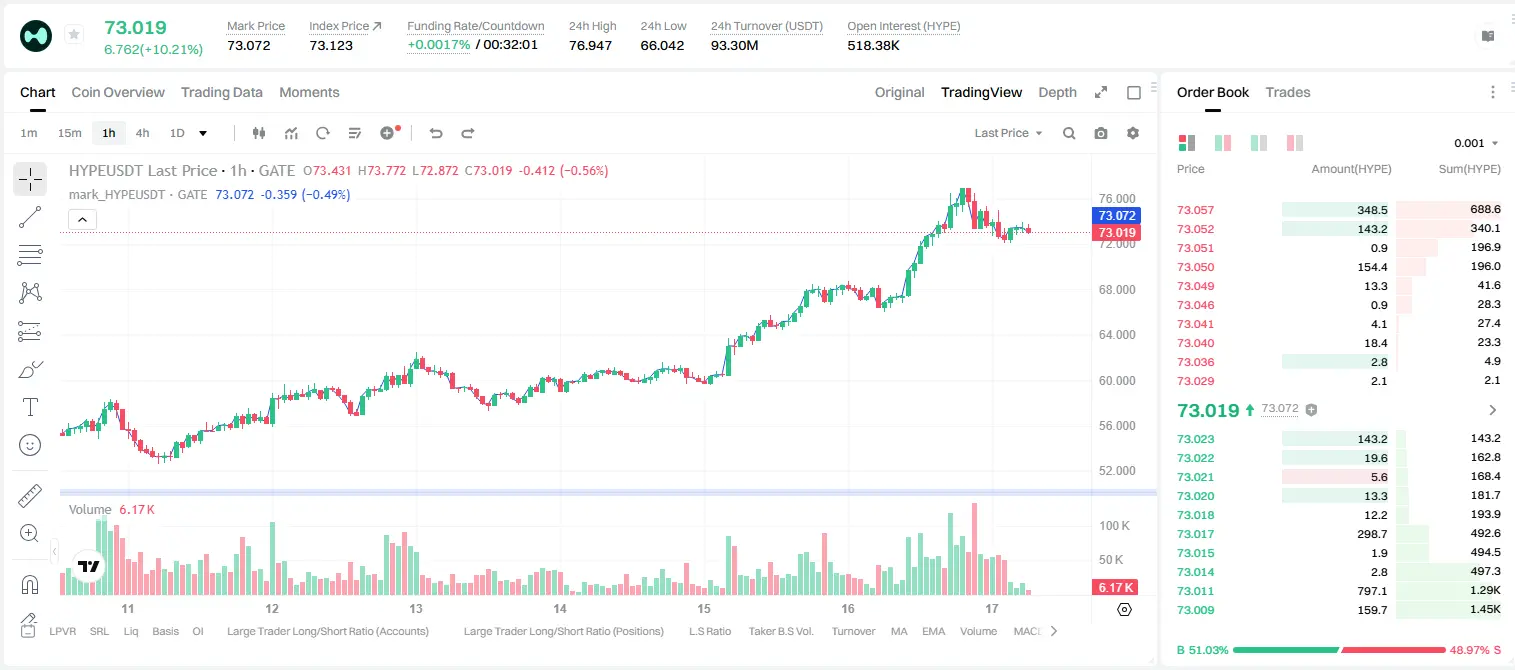Favorite HYPE with the star icon

pyautogui.click(x=74, y=35)
